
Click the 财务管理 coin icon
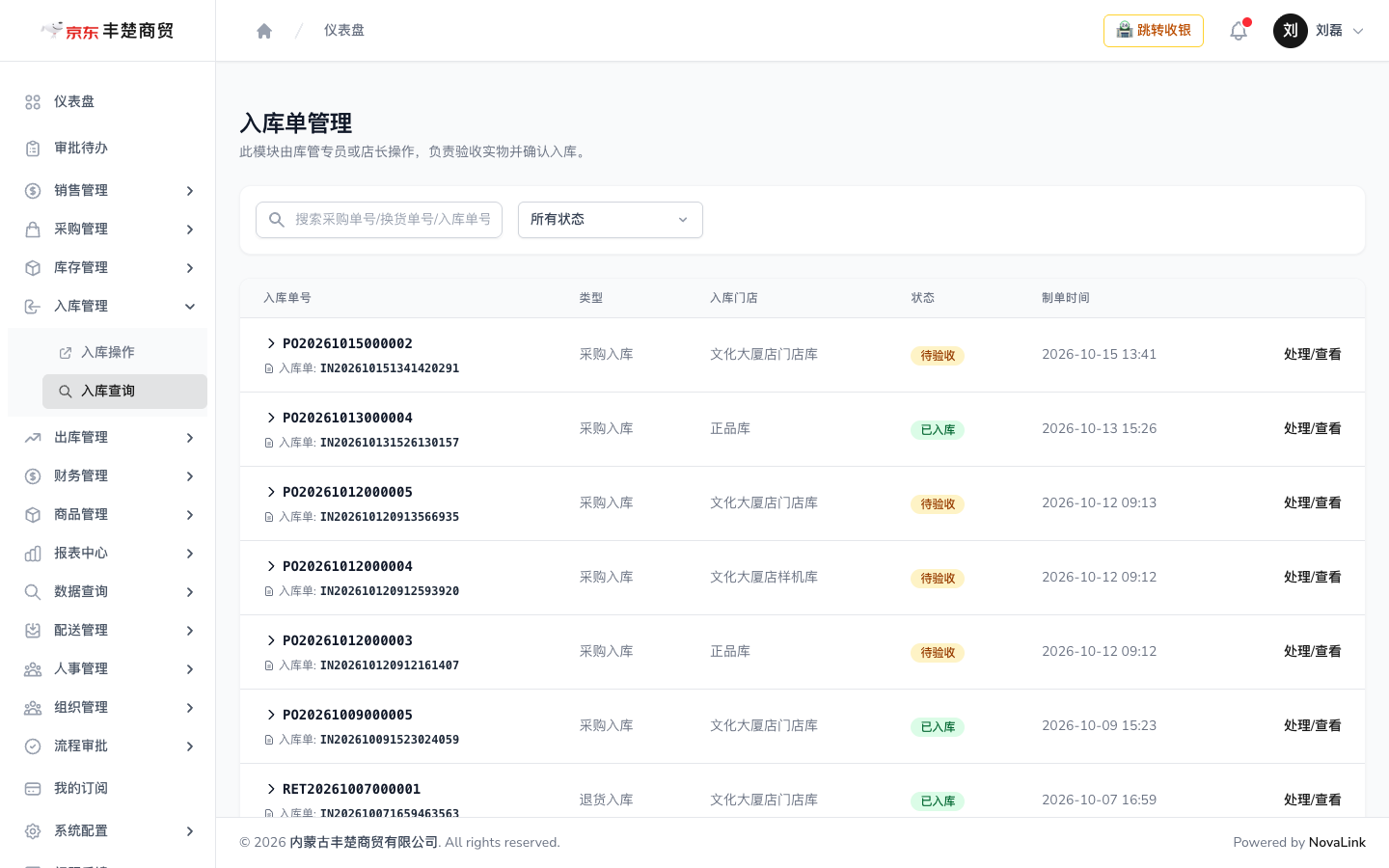pyautogui.click(x=33, y=476)
